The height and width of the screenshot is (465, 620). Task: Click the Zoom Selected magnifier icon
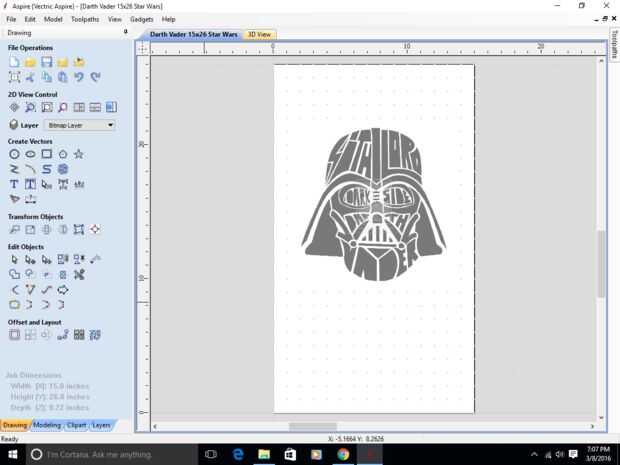(63, 107)
